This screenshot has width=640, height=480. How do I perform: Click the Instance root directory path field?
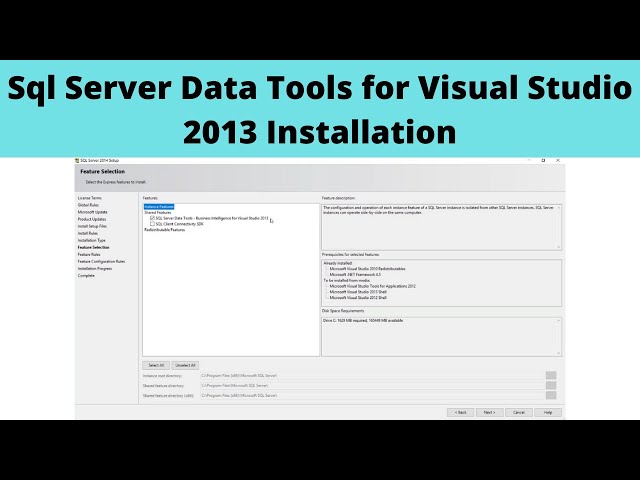point(372,376)
